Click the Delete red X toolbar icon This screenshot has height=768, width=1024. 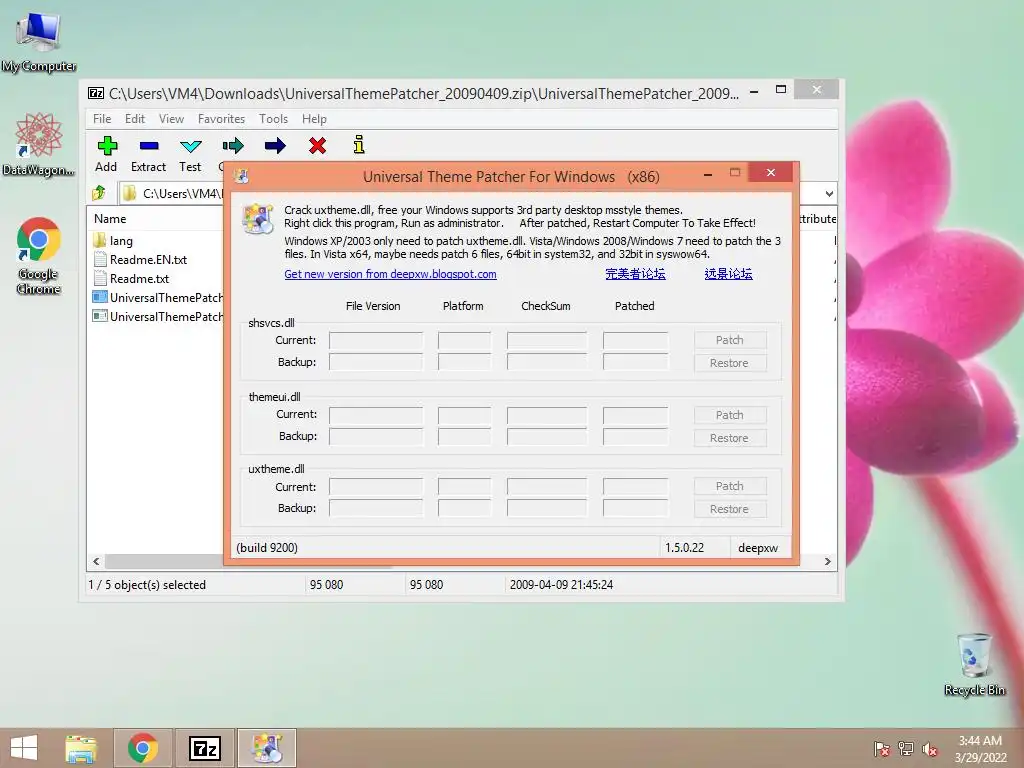[317, 146]
